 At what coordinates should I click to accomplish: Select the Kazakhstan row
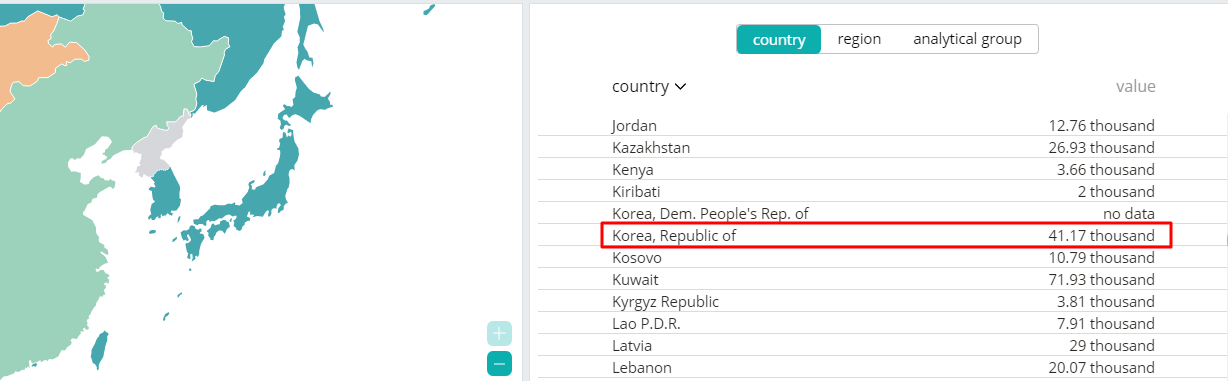point(883,147)
